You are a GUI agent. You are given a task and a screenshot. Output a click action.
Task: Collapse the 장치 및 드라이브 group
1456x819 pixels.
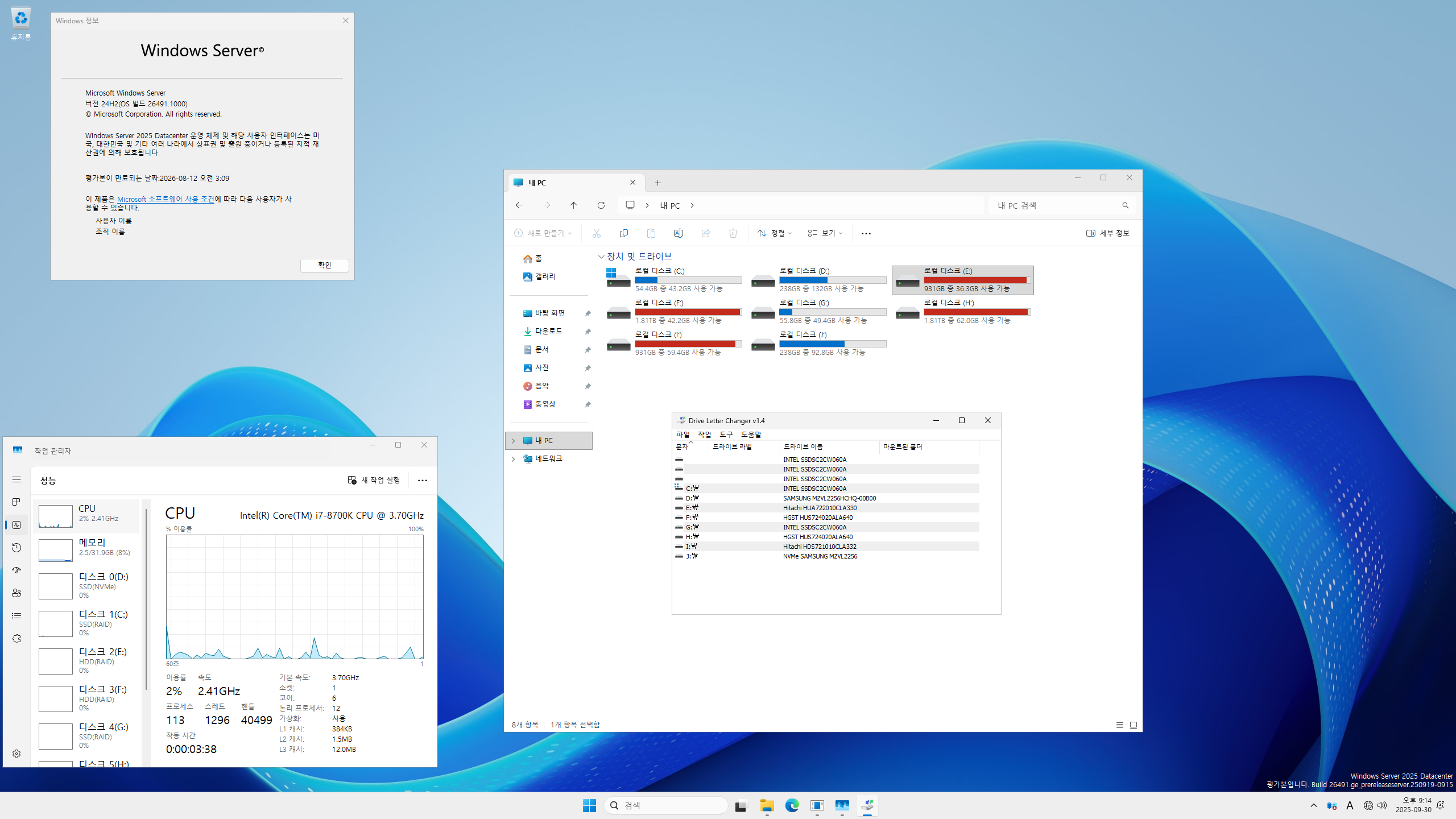[601, 257]
